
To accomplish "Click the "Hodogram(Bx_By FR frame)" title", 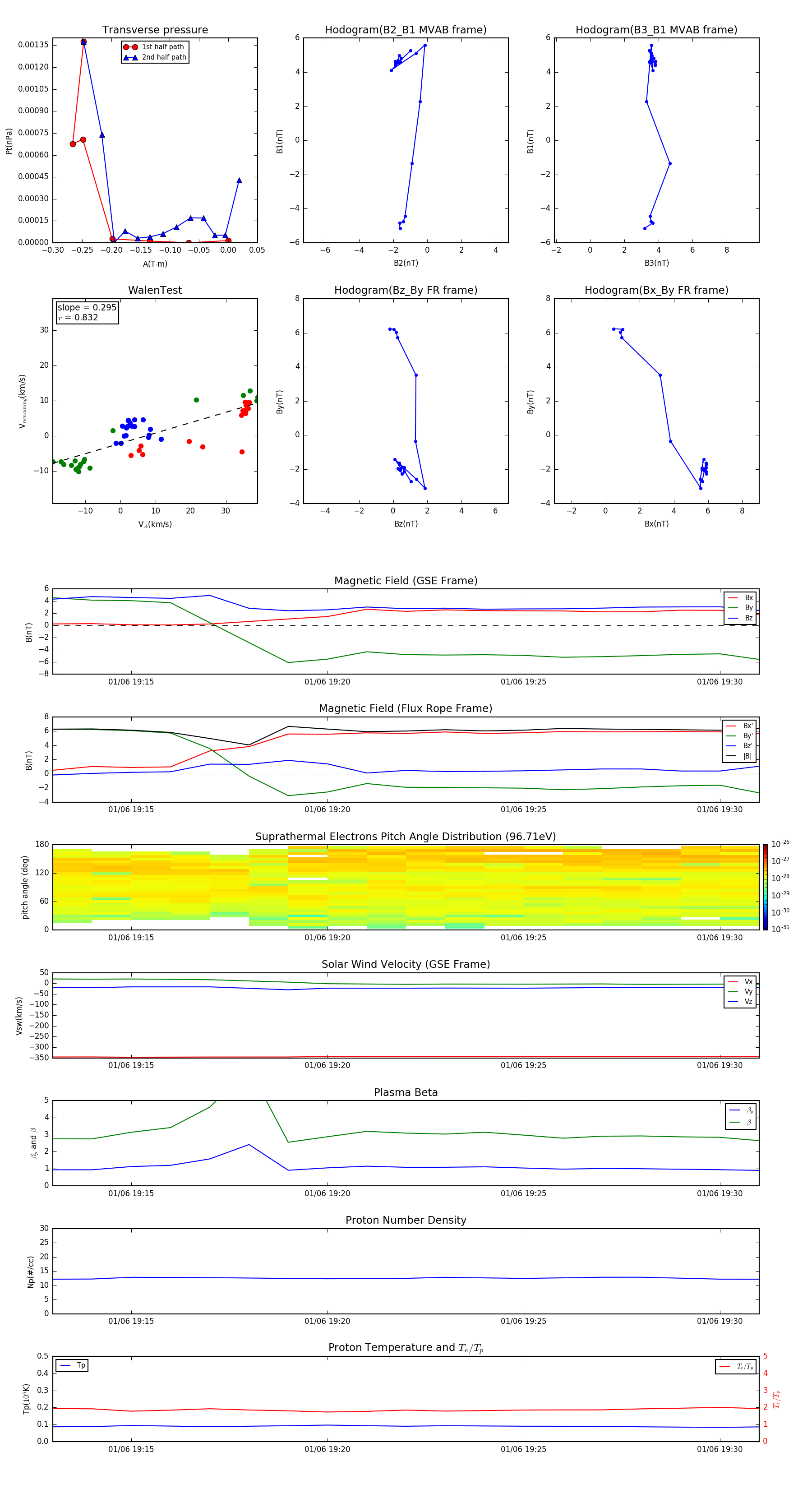I will pos(656,290).
